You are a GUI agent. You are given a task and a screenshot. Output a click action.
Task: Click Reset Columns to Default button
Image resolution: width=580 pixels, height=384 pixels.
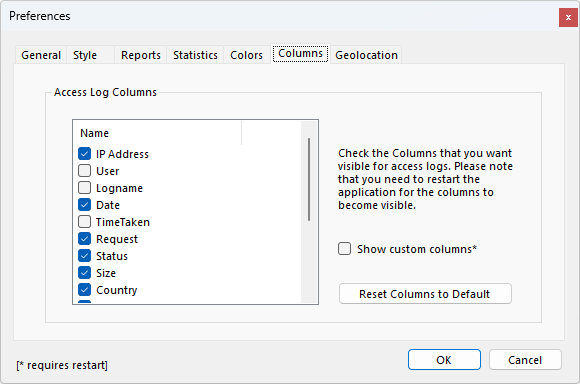coord(425,294)
